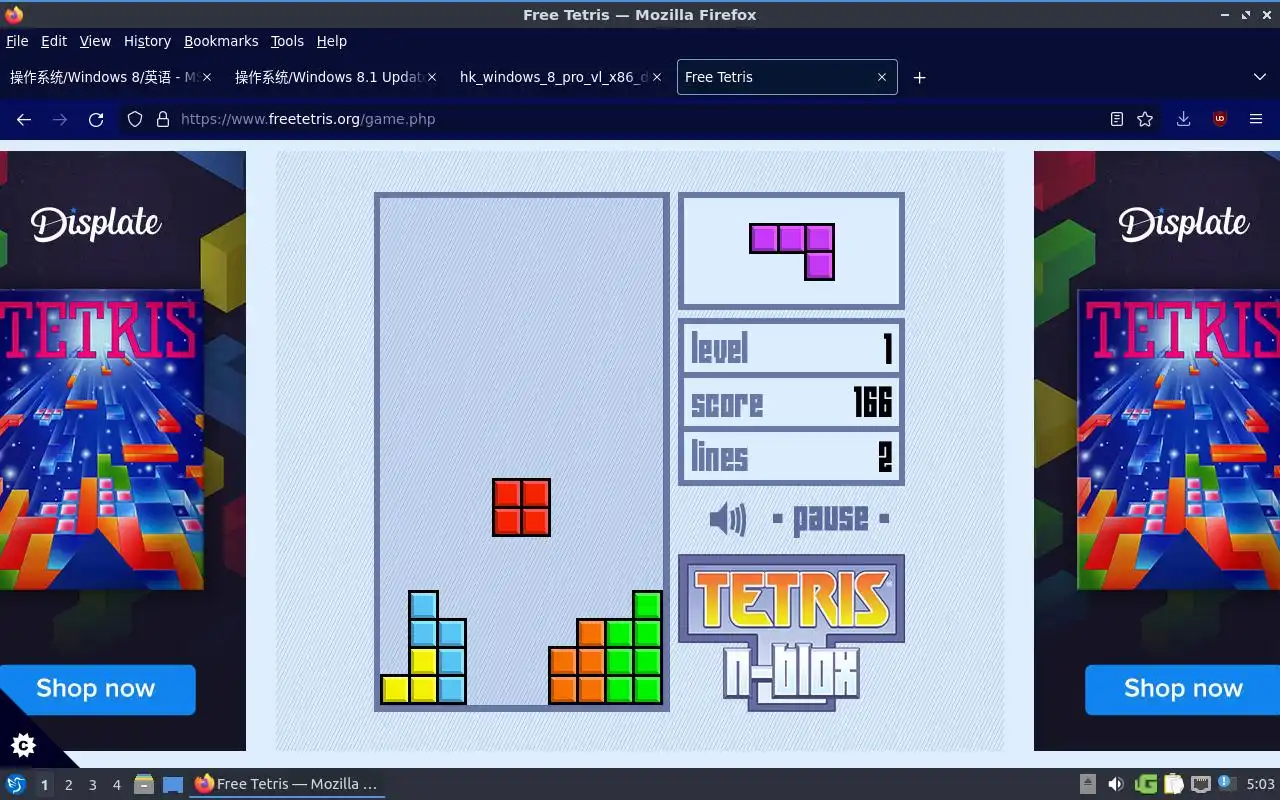Click the next piece preview box
Image resolution: width=1280 pixels, height=800 pixels.
[x=791, y=251]
